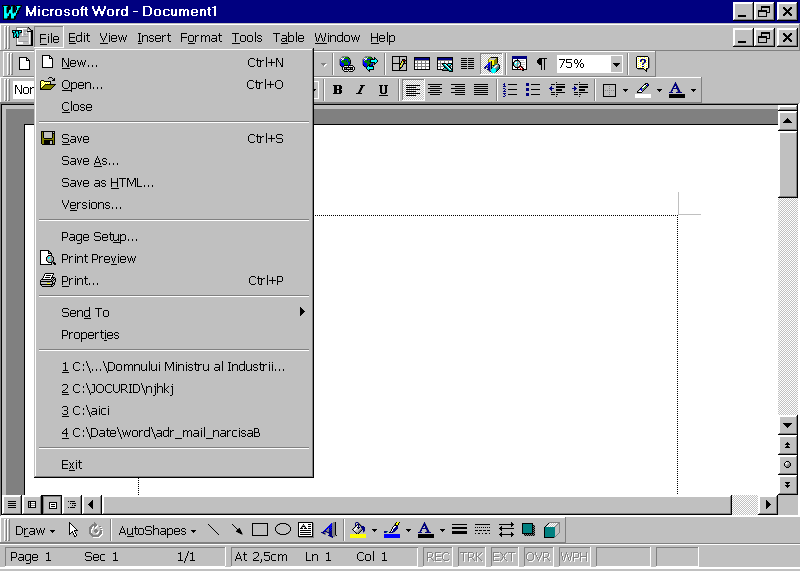Image resolution: width=800 pixels, height=571 pixels.
Task: Click the New blank document toolbar icon
Action: coord(24,64)
